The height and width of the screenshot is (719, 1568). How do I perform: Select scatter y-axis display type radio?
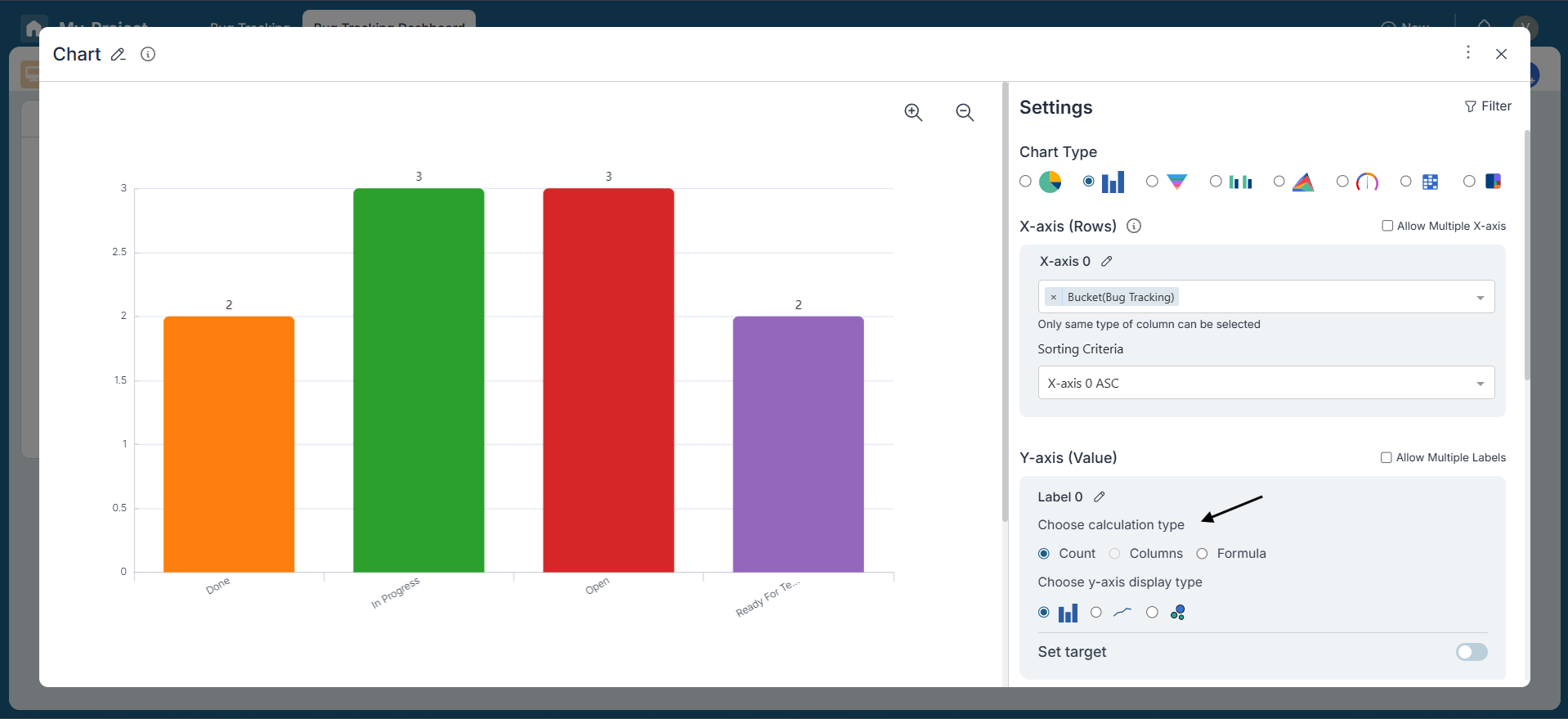click(x=1152, y=613)
